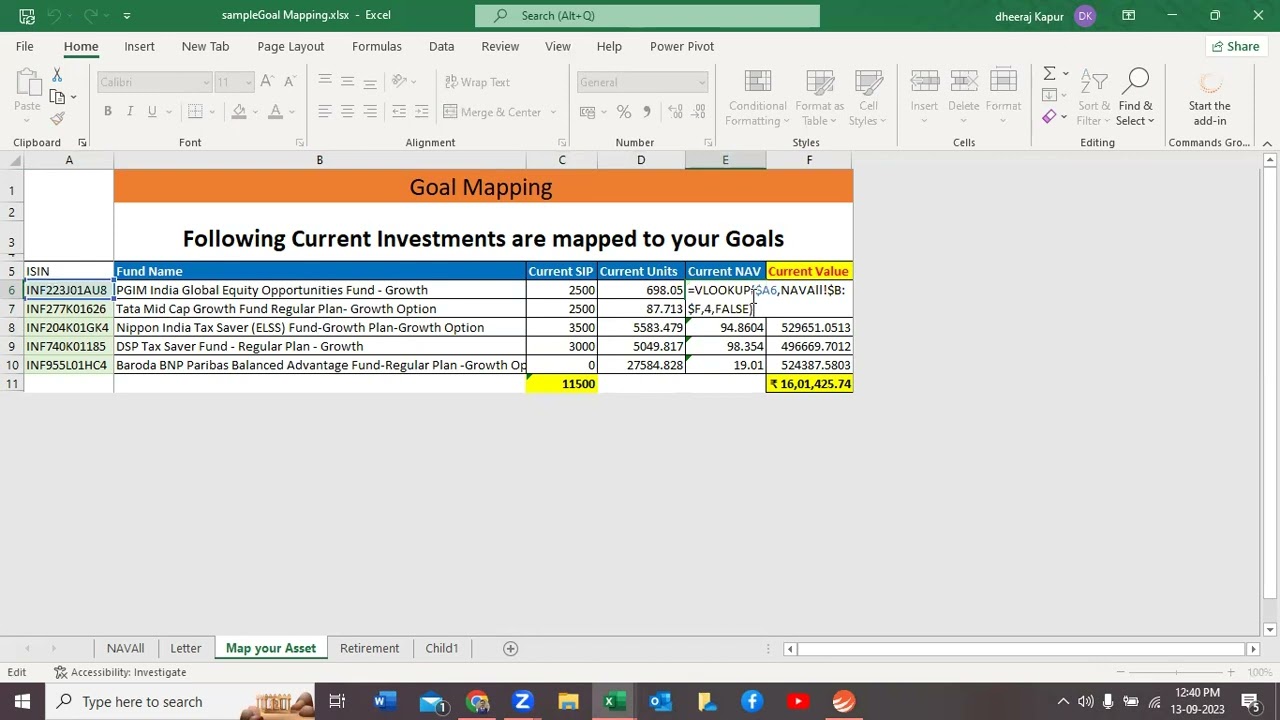Toggle Bold formatting

[107, 112]
